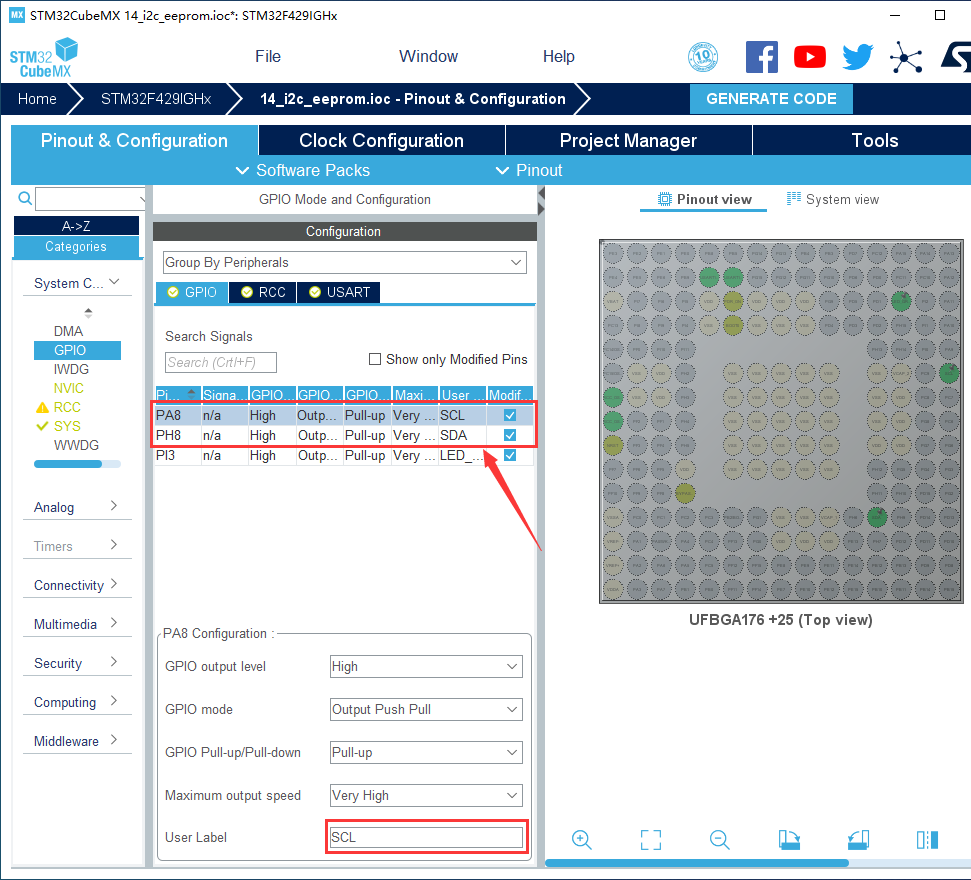This screenshot has width=971, height=880.
Task: Zoom out of the pinout view
Action: click(719, 839)
